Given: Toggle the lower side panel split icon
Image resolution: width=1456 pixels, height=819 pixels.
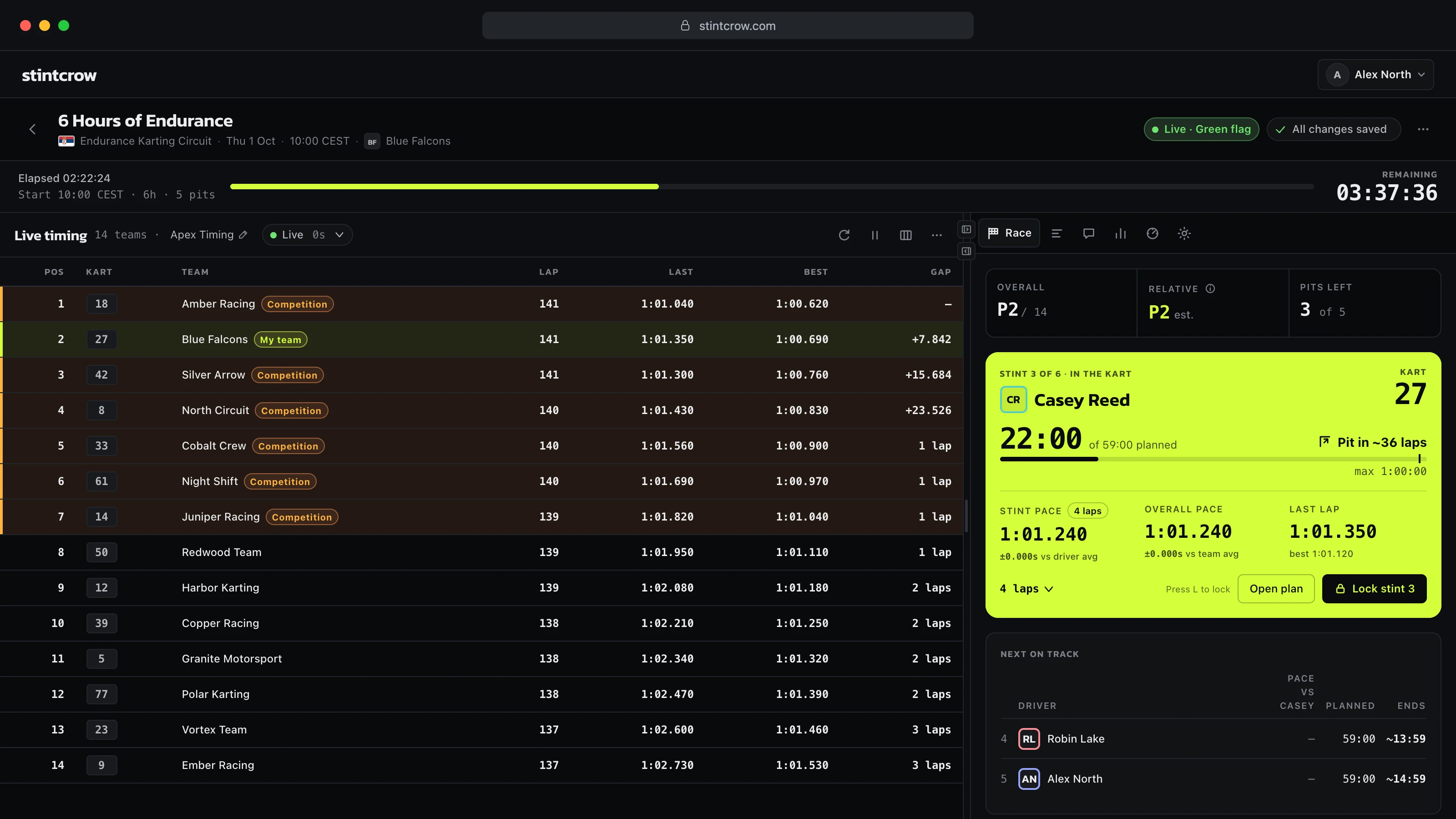Looking at the screenshot, I should point(966,251).
